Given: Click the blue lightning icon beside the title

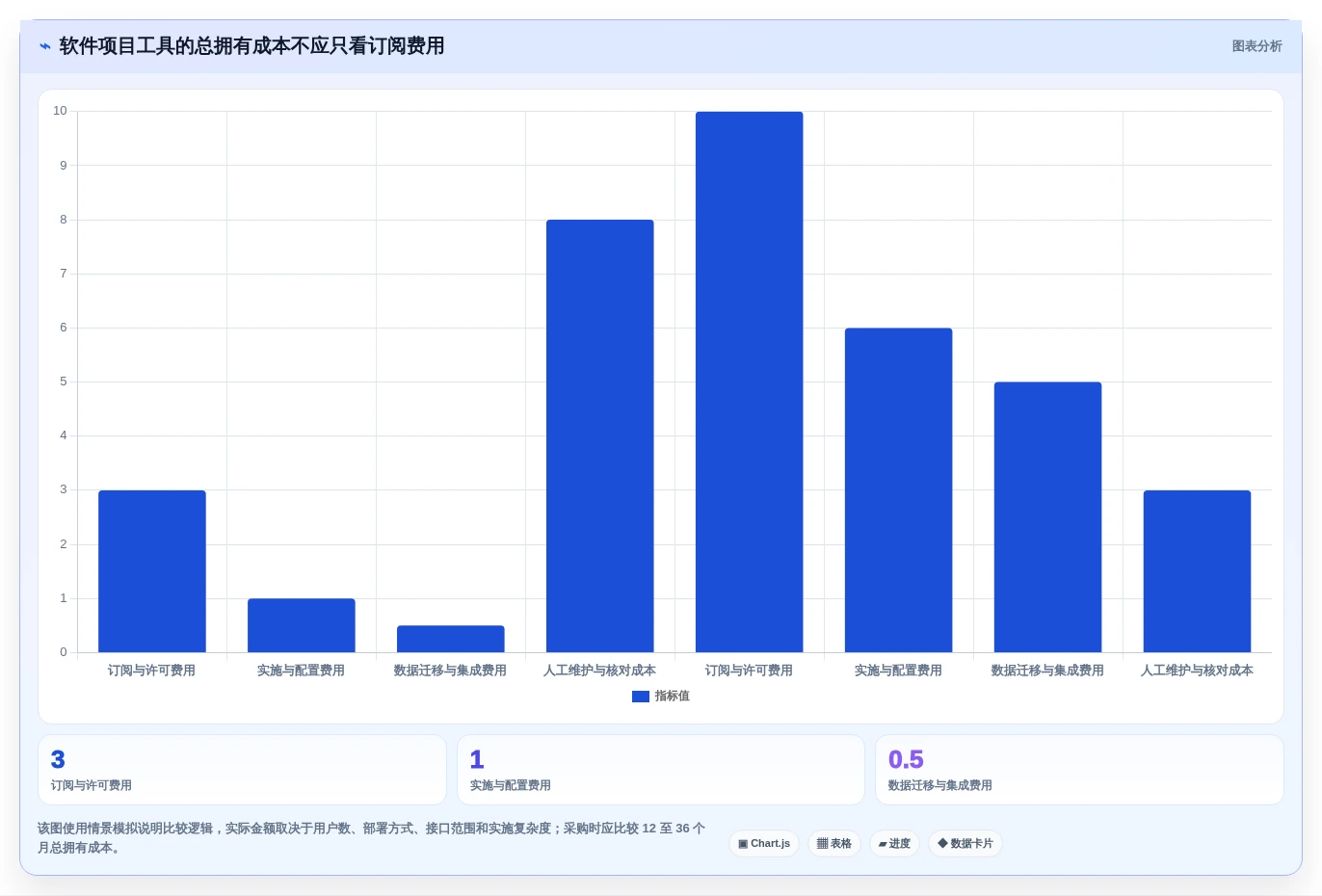Looking at the screenshot, I should (45, 46).
